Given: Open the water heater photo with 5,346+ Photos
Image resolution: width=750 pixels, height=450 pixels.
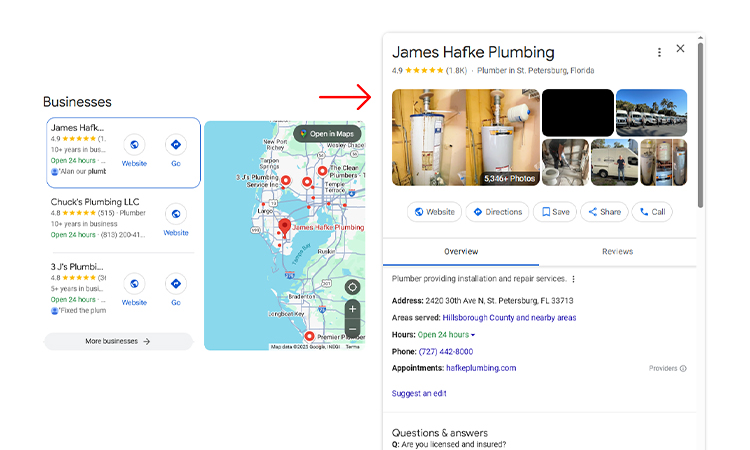Looking at the screenshot, I should point(465,137).
